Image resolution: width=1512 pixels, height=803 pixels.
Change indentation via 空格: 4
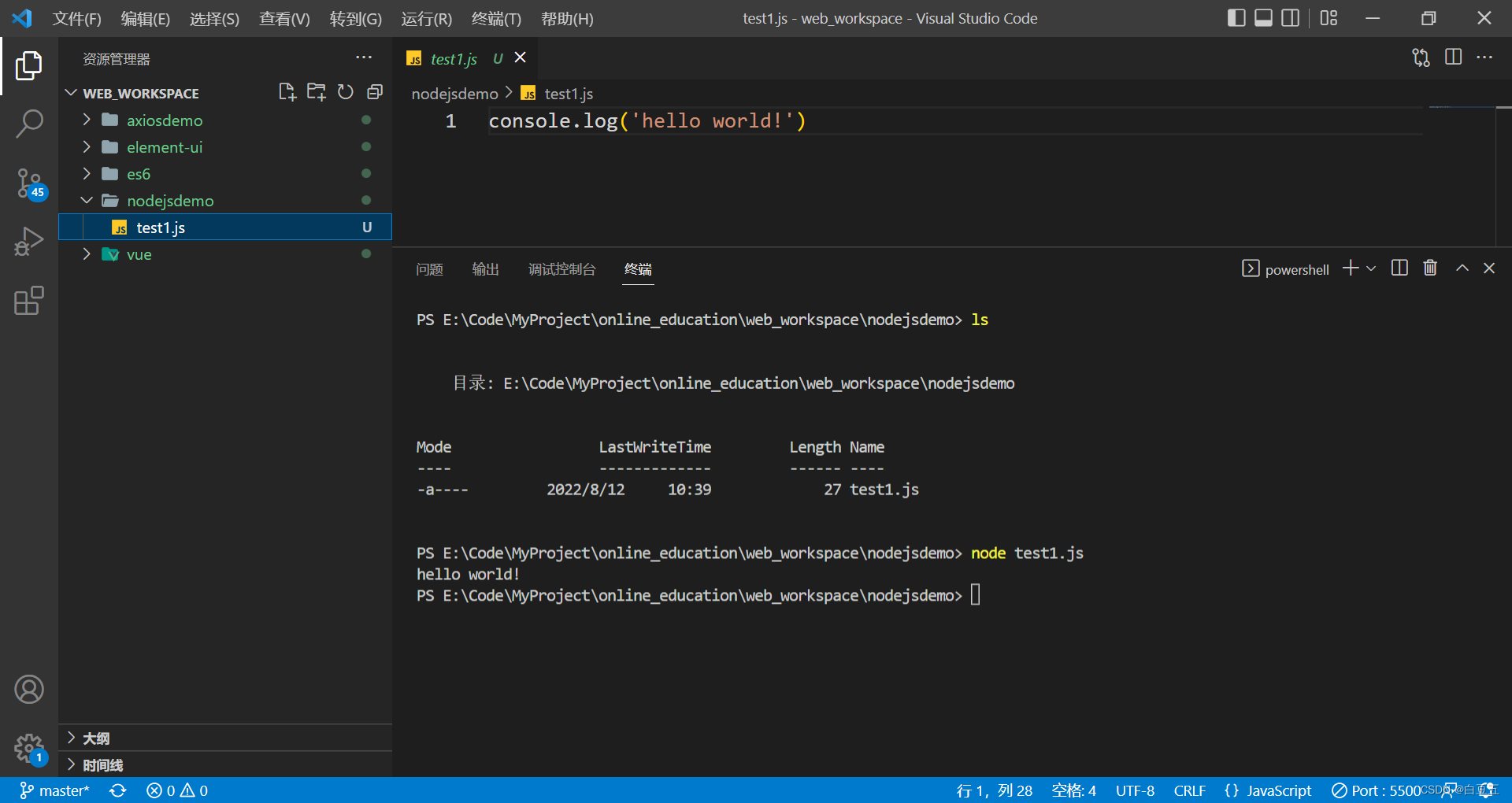click(x=1074, y=790)
